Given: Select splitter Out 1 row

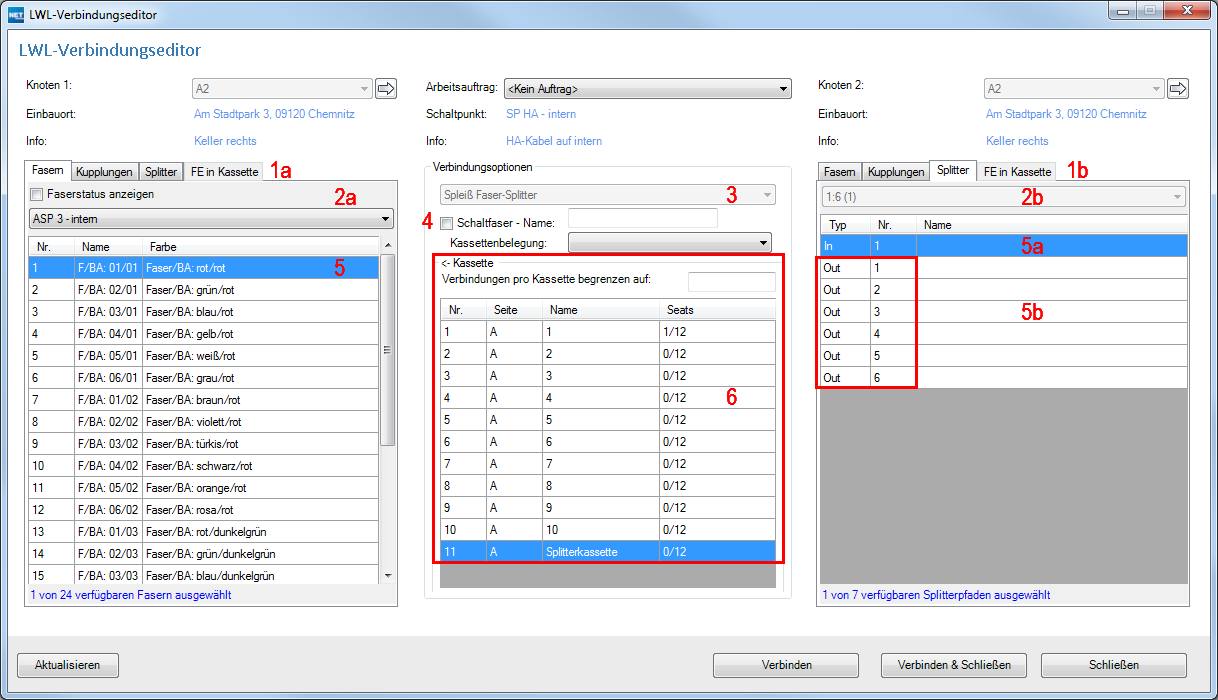Looking at the screenshot, I should coord(1004,267).
